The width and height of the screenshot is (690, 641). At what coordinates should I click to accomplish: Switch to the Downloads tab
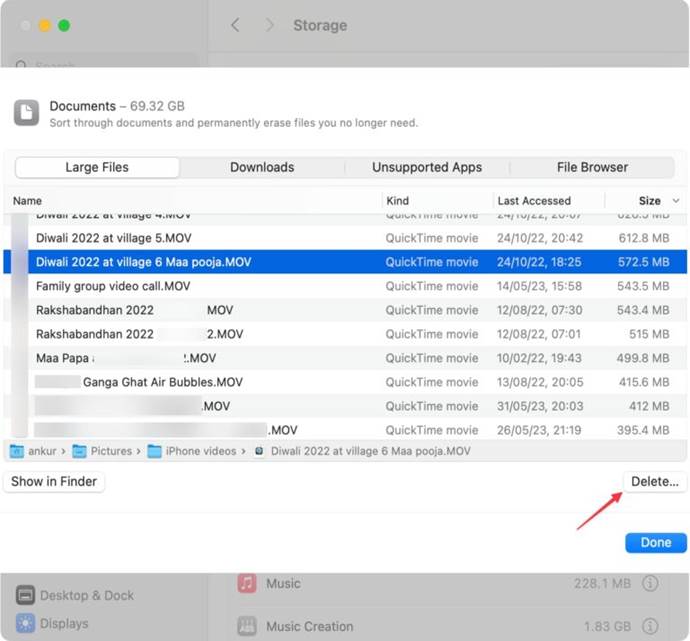262,167
